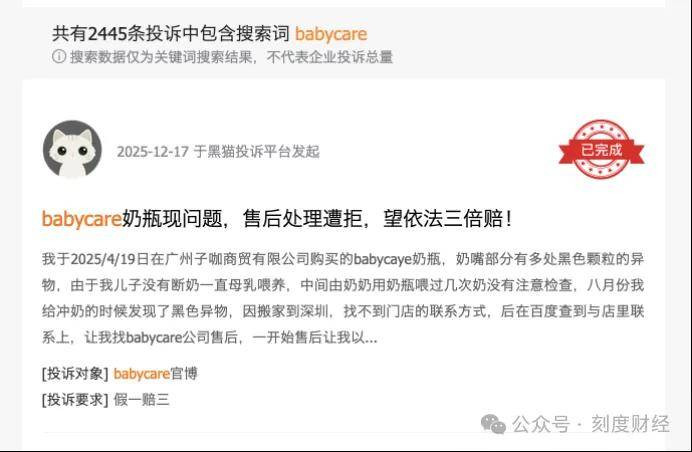Click the orange babycare word in complaint title
This screenshot has height=452, width=692.
[82, 219]
